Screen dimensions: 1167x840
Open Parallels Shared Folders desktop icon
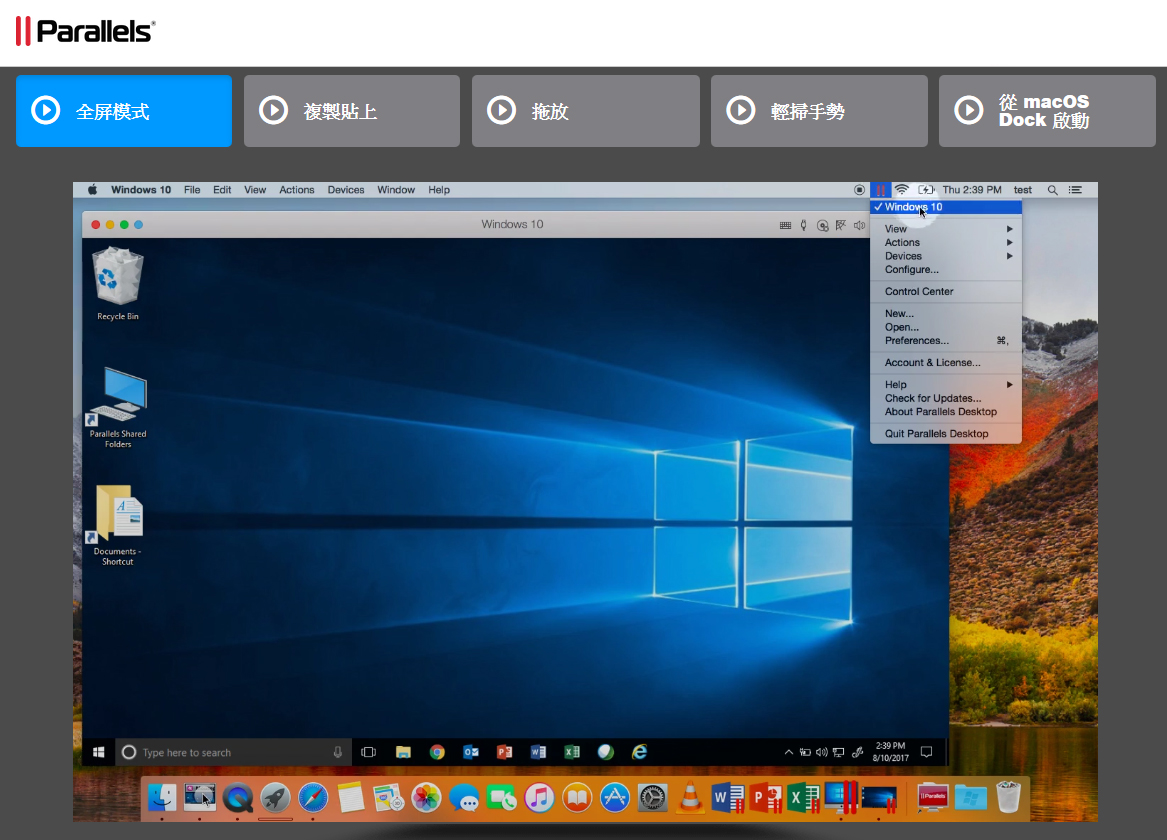pos(118,397)
